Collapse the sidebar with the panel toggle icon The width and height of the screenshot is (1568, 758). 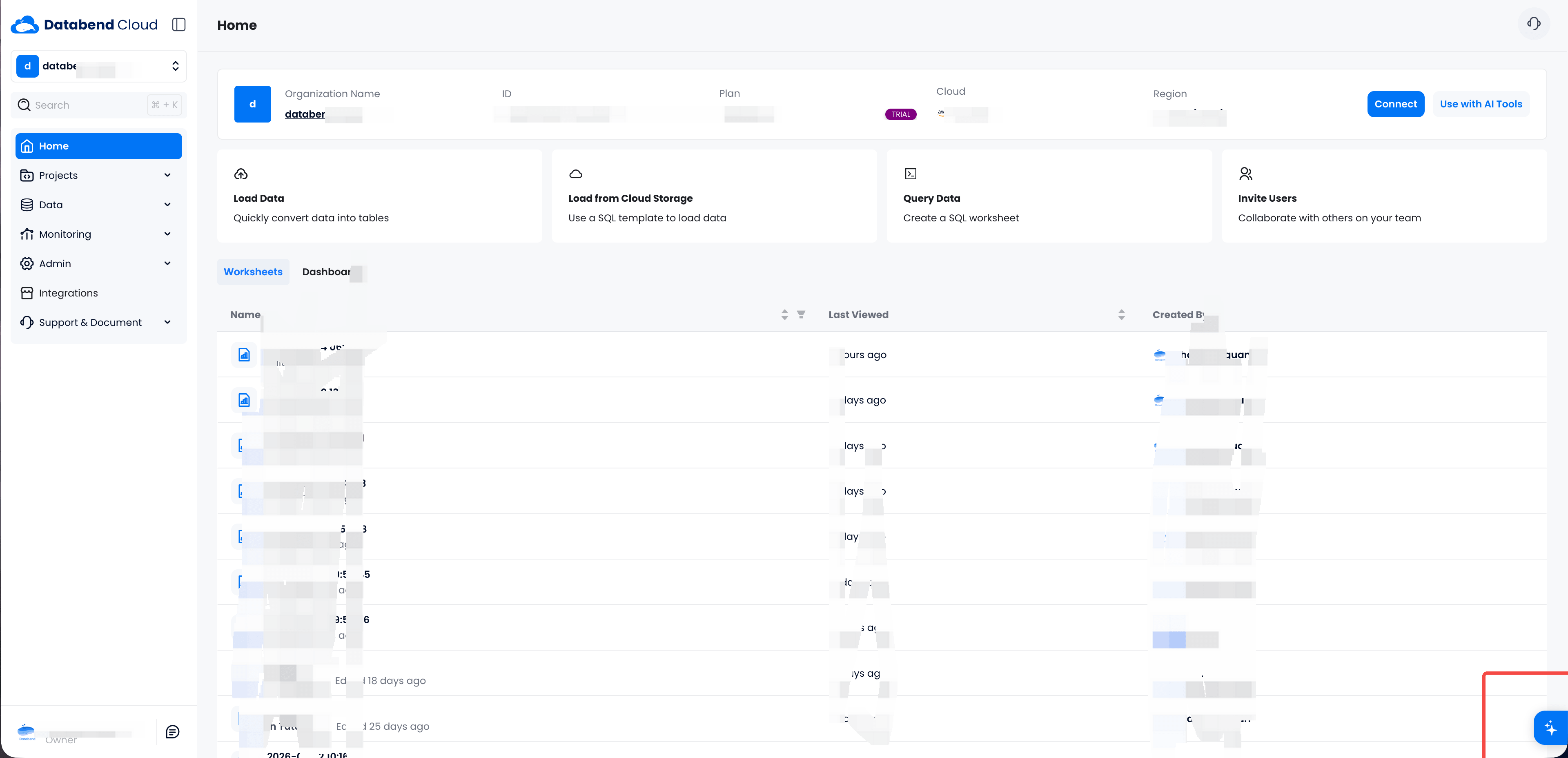click(x=178, y=25)
